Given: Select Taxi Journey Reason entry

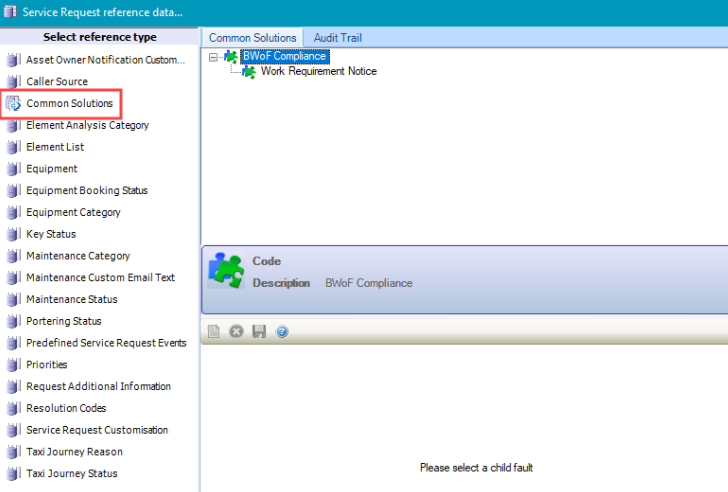Looking at the screenshot, I should tap(73, 452).
